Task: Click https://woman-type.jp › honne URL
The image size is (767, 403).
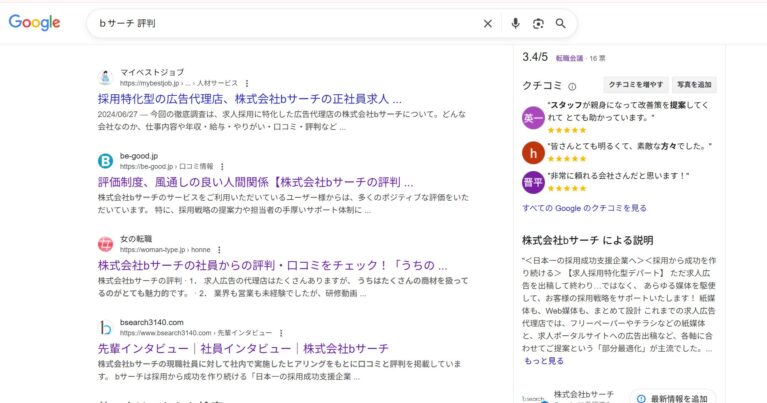Action: 165,250
